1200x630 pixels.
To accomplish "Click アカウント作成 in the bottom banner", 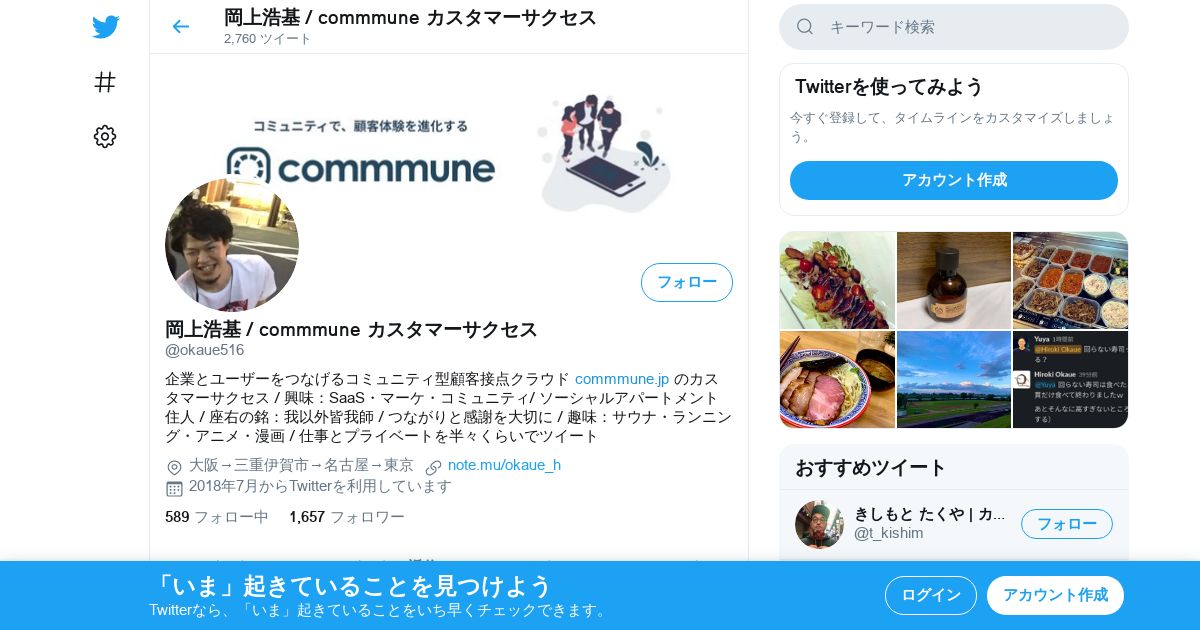I will coord(1055,595).
